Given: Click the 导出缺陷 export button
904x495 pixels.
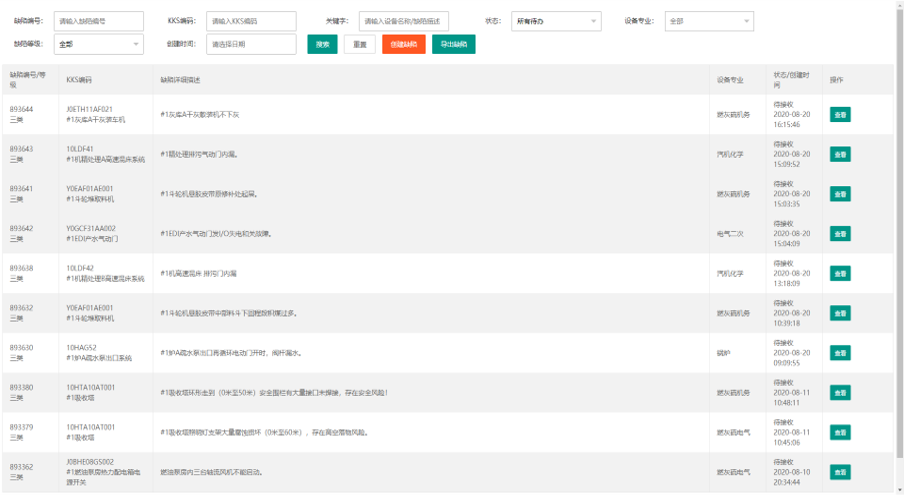Looking at the screenshot, I should (x=453, y=44).
